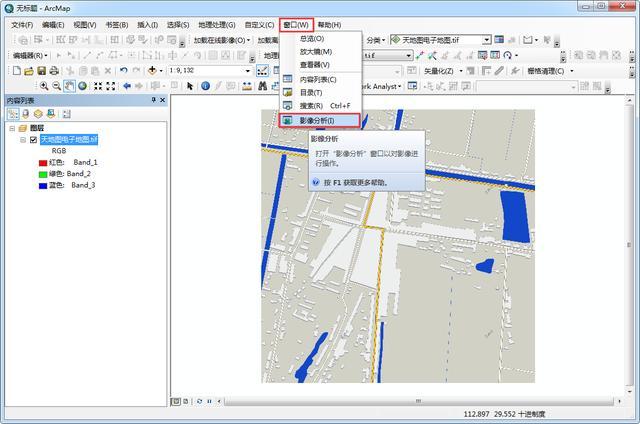Open the 视图(V) menu
The height and width of the screenshot is (424, 640).
84,25
